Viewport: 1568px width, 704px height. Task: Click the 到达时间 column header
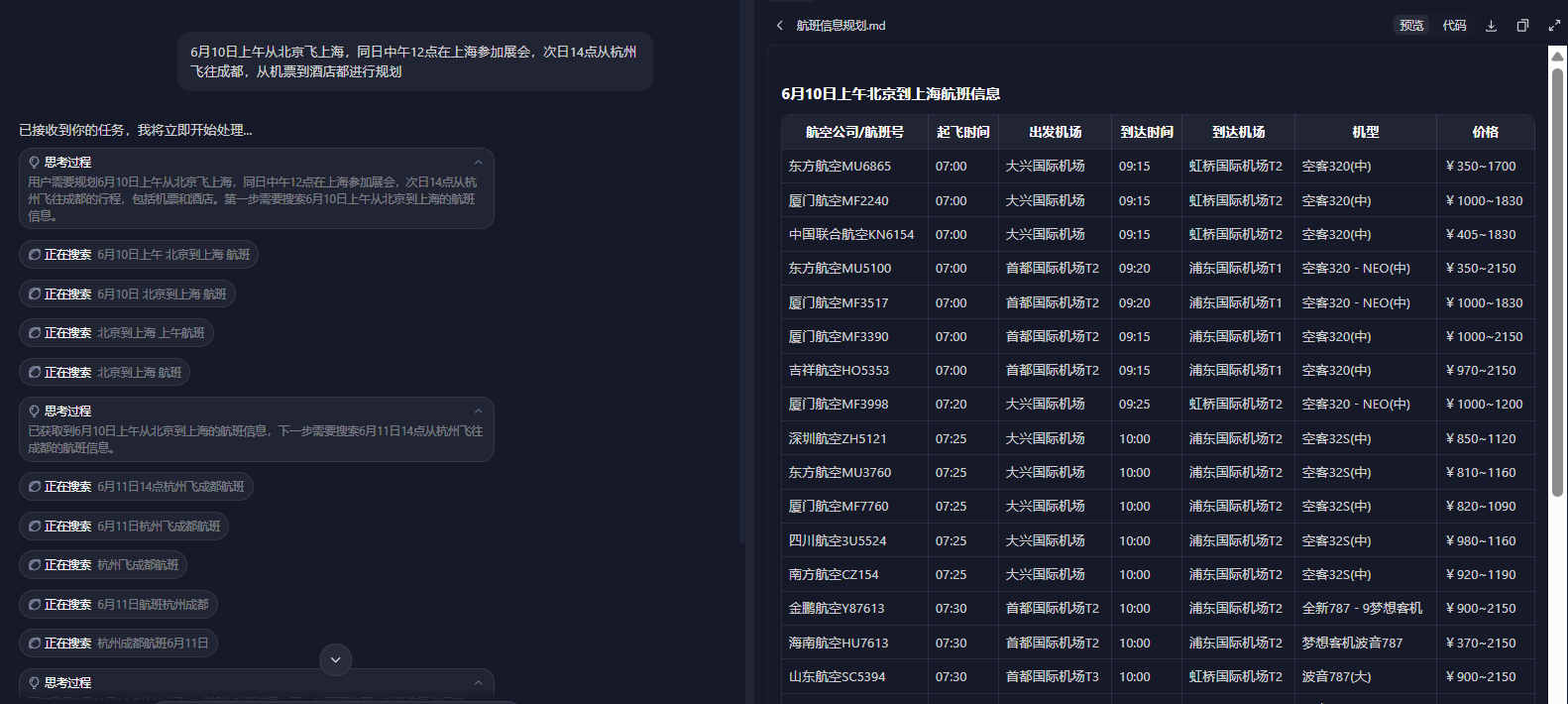(x=1147, y=132)
